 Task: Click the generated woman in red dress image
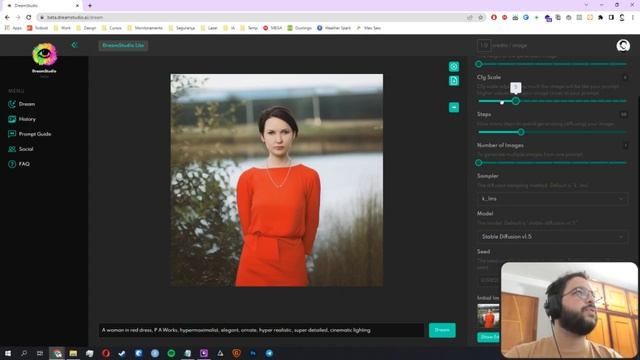277,180
